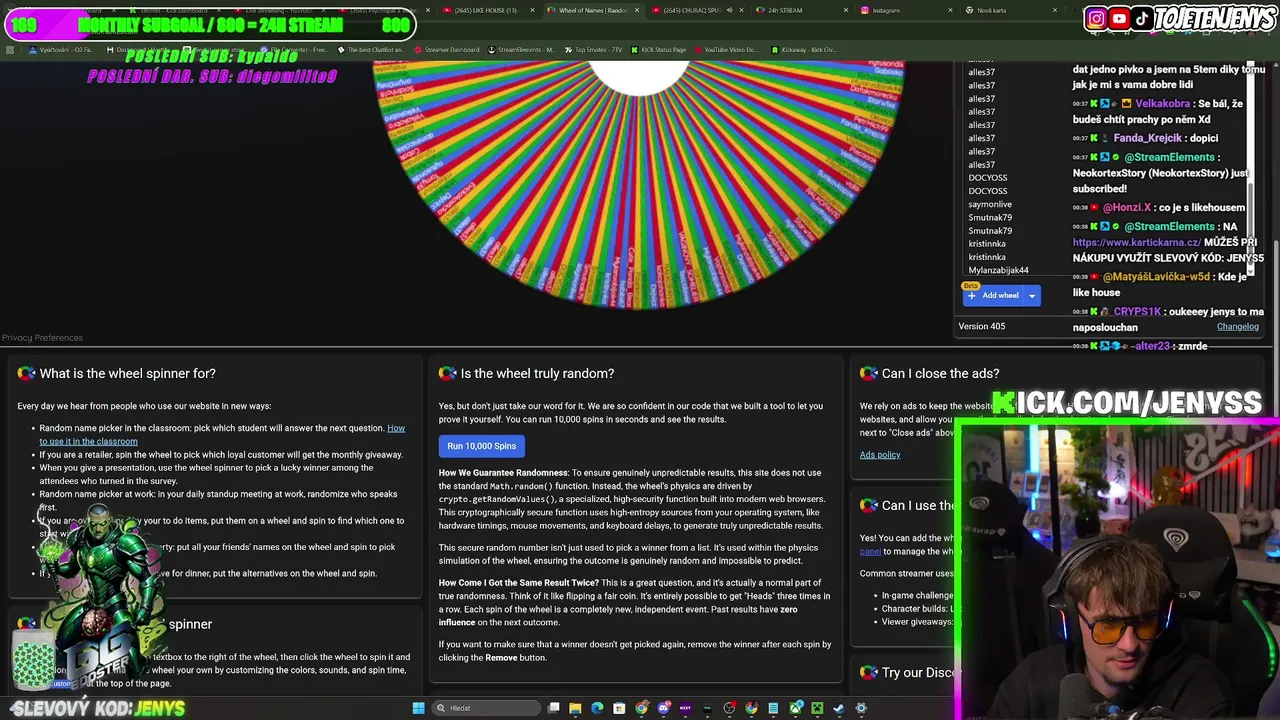Open the Changelog link
This screenshot has width=1280, height=720.
tap(1237, 326)
